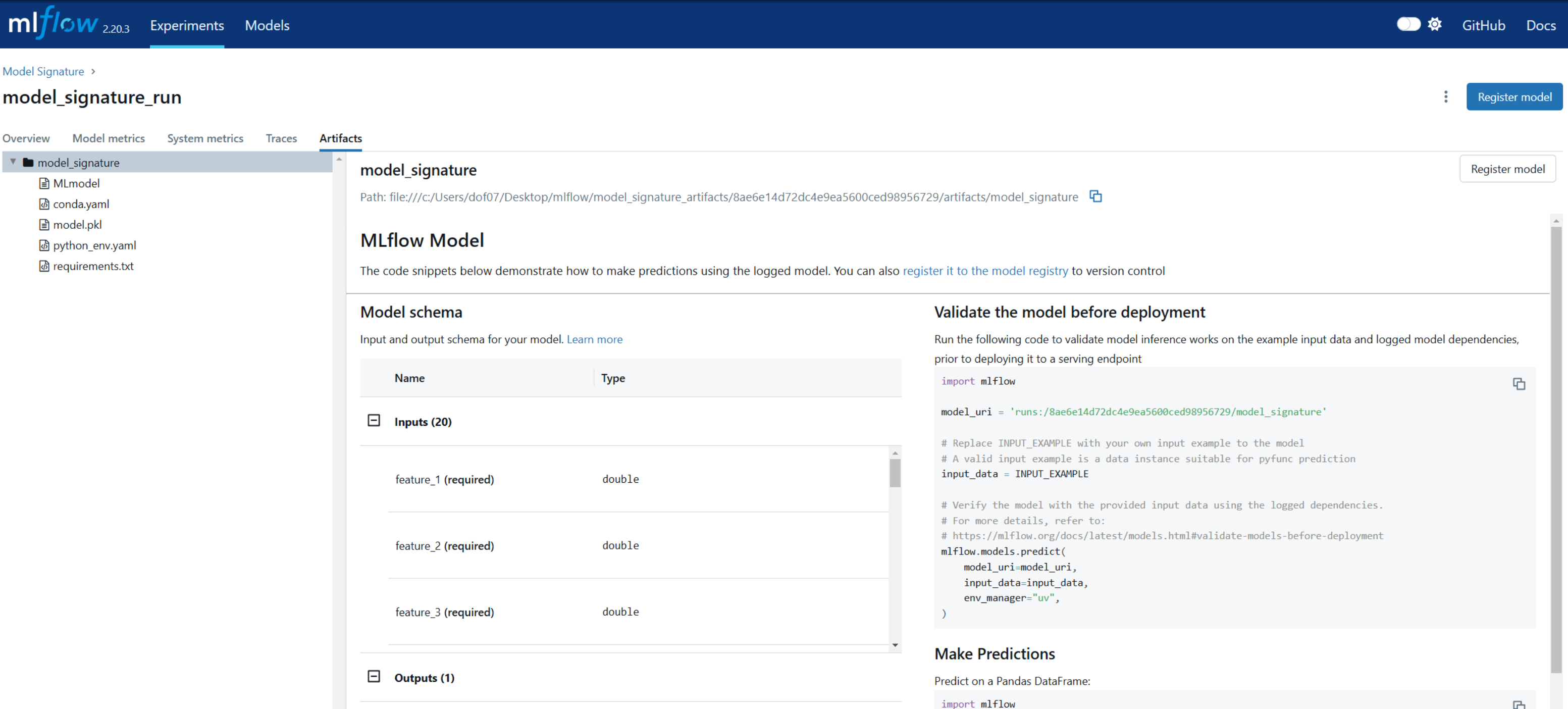1568x709 pixels.
Task: Collapse the Inputs (20) schema section
Action: click(374, 421)
